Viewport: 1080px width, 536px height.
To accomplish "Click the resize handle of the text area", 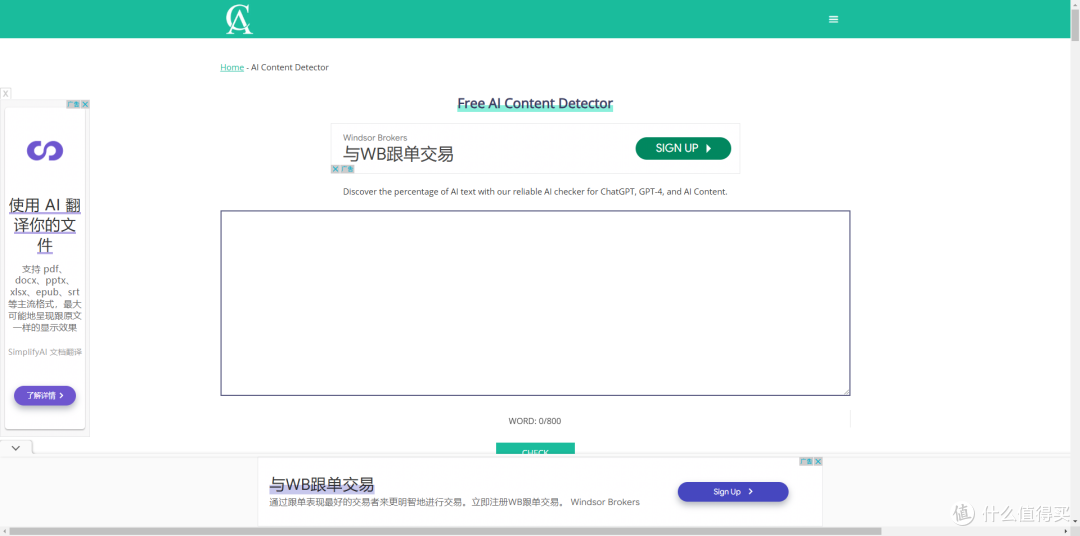I will point(847,391).
